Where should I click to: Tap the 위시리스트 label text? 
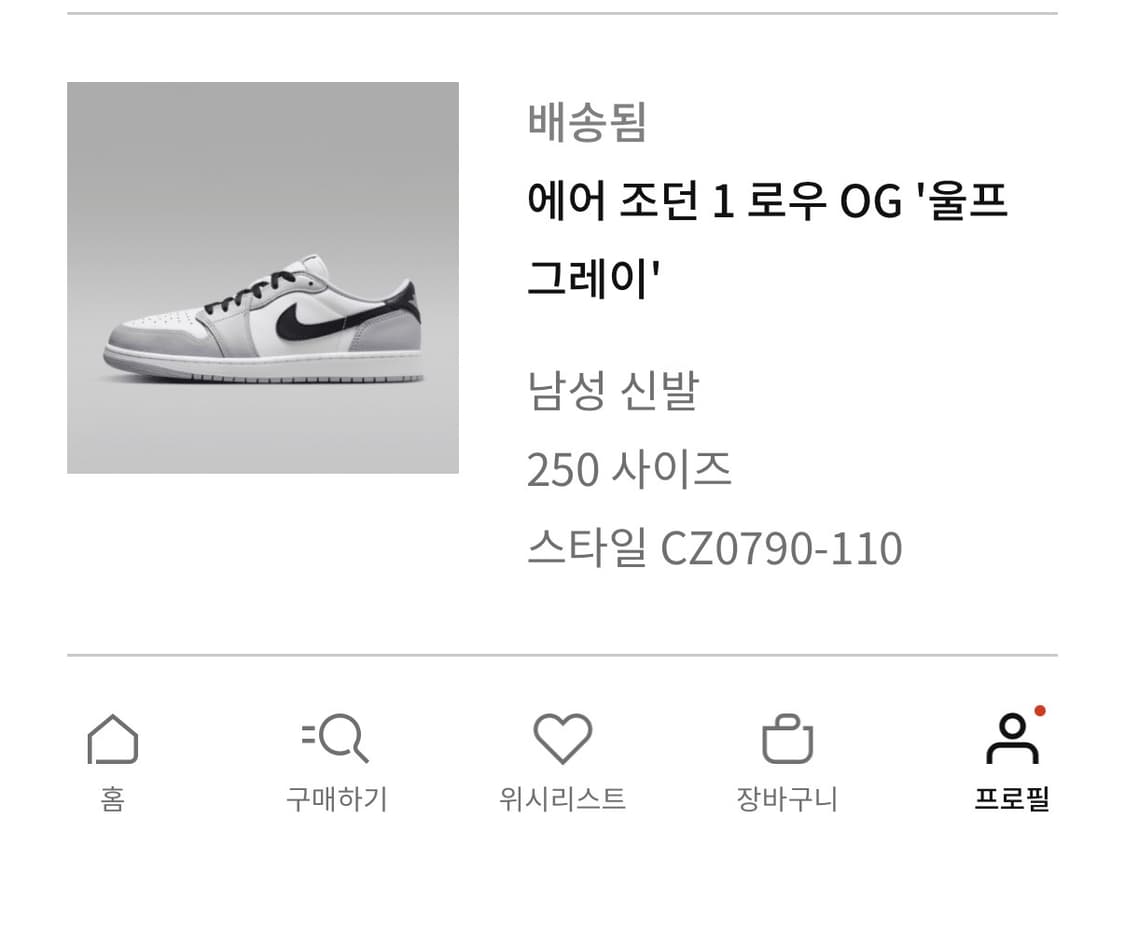tap(562, 799)
